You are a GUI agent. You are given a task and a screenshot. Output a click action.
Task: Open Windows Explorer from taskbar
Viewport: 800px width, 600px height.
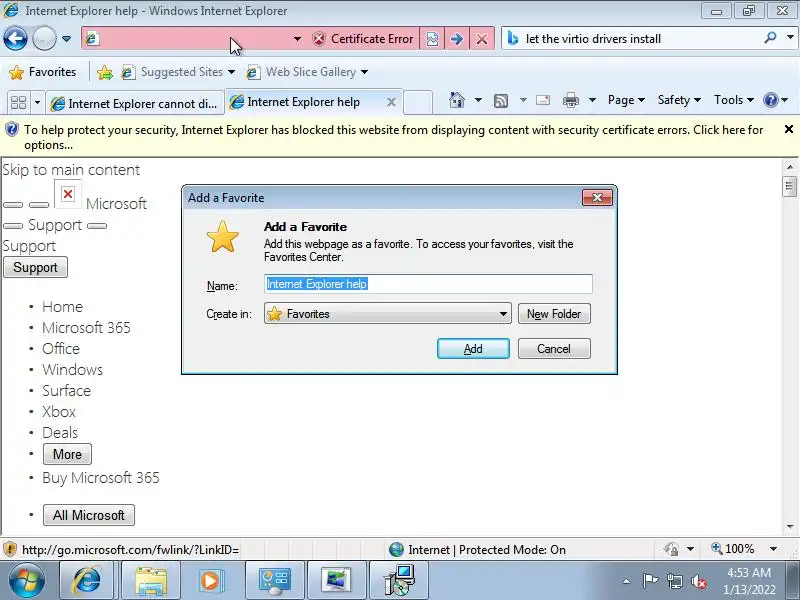(x=151, y=581)
